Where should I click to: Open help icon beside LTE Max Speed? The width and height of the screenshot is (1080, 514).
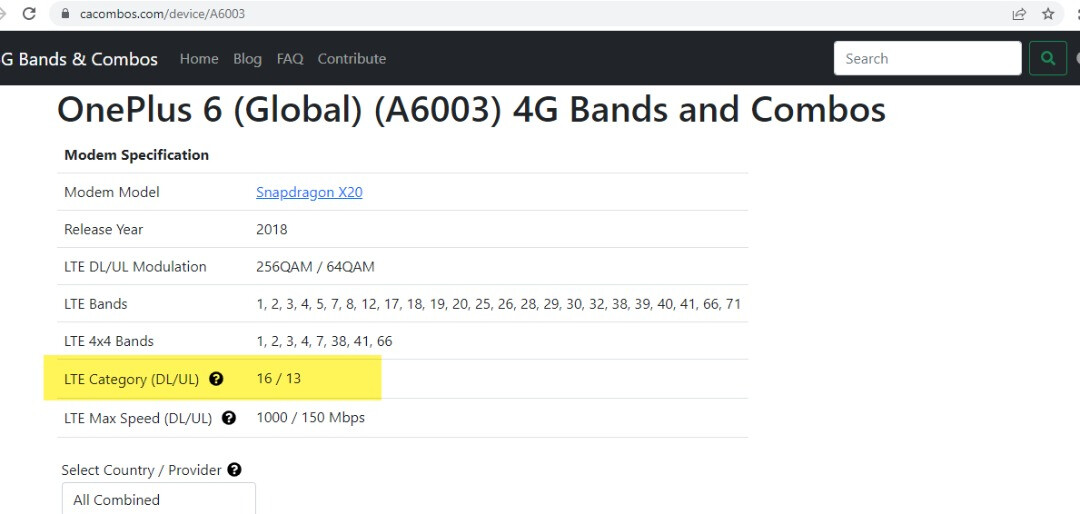coord(229,418)
